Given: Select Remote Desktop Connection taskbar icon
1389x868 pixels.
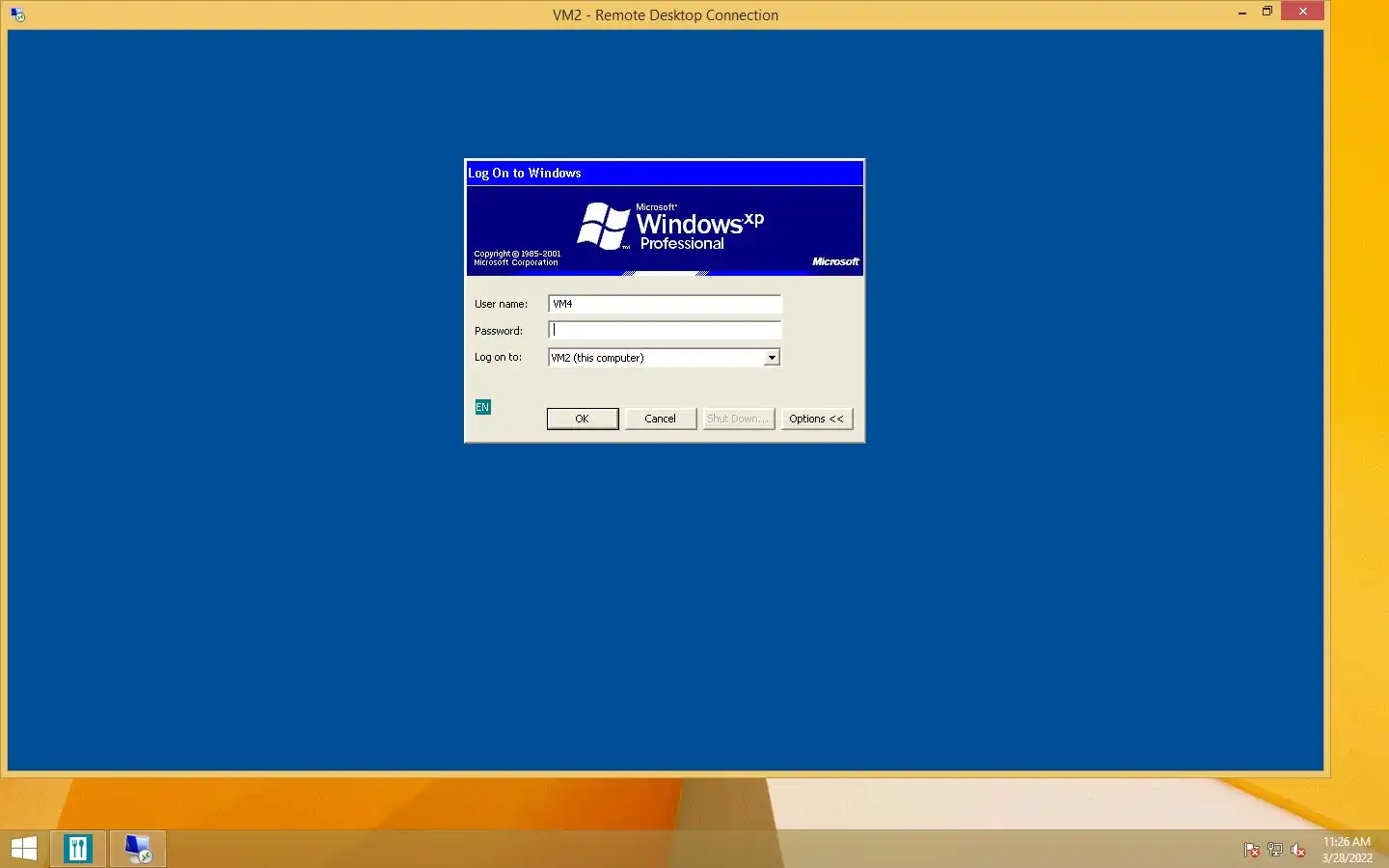Looking at the screenshot, I should (137, 849).
